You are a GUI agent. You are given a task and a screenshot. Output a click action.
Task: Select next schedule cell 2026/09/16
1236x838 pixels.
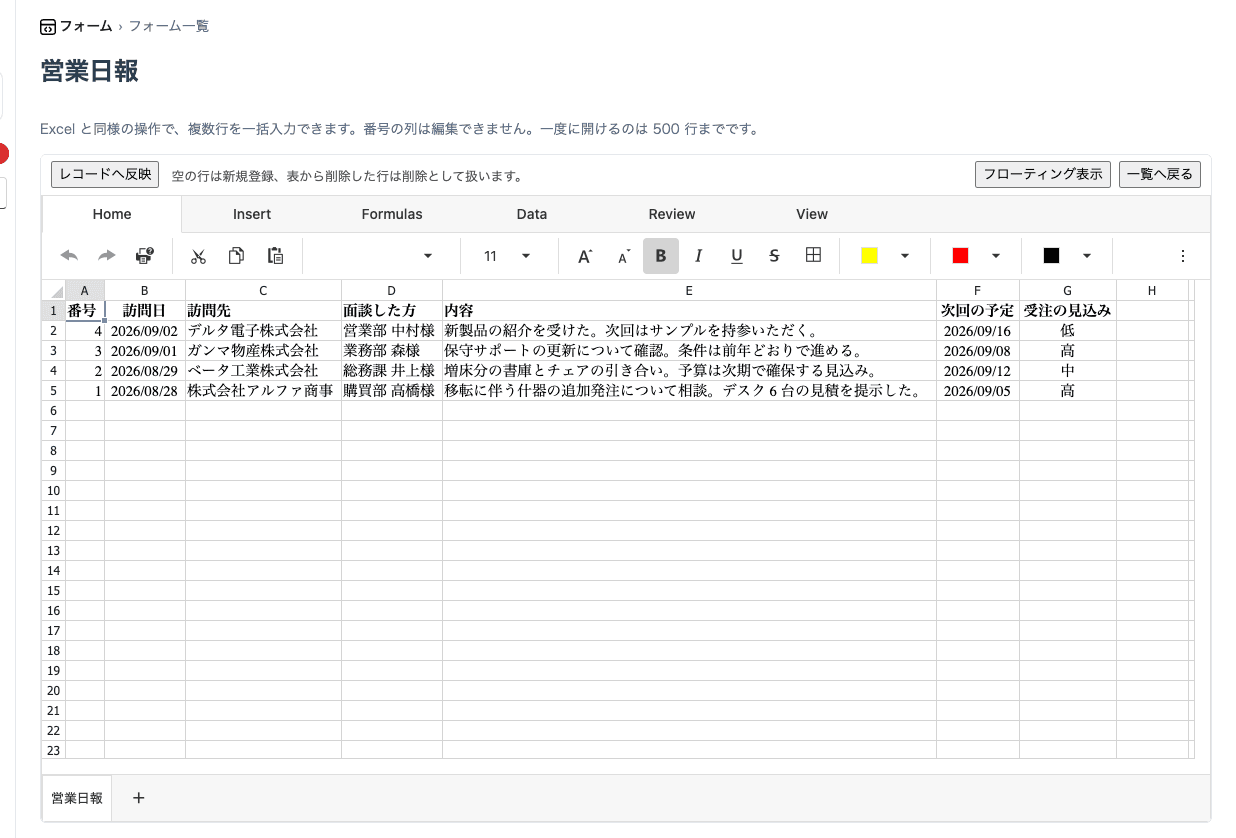[x=978, y=330]
